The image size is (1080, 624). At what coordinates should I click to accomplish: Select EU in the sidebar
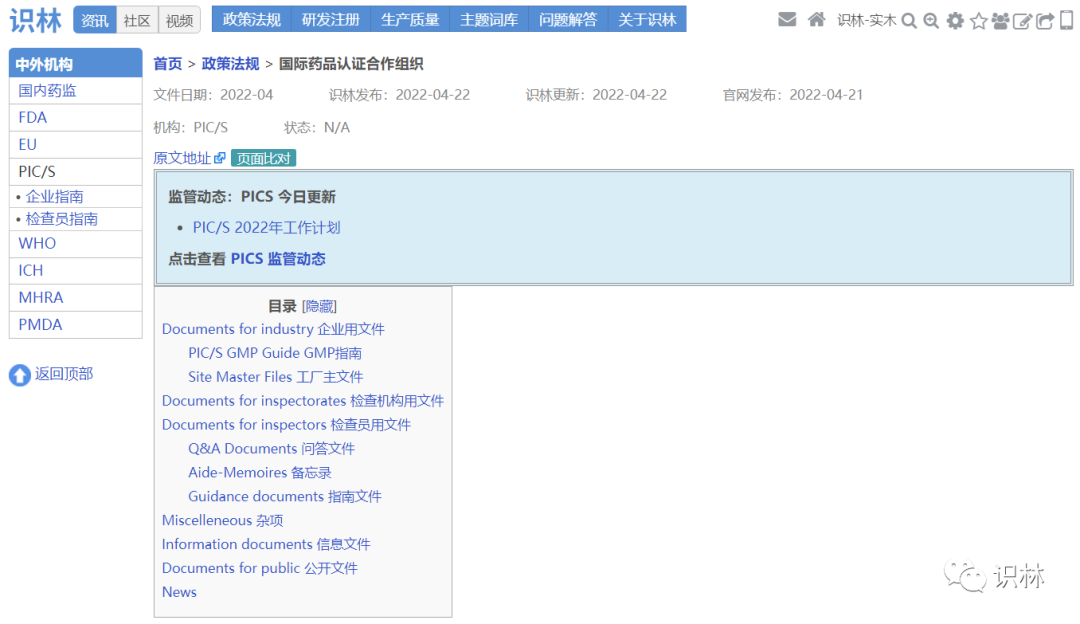pos(76,145)
